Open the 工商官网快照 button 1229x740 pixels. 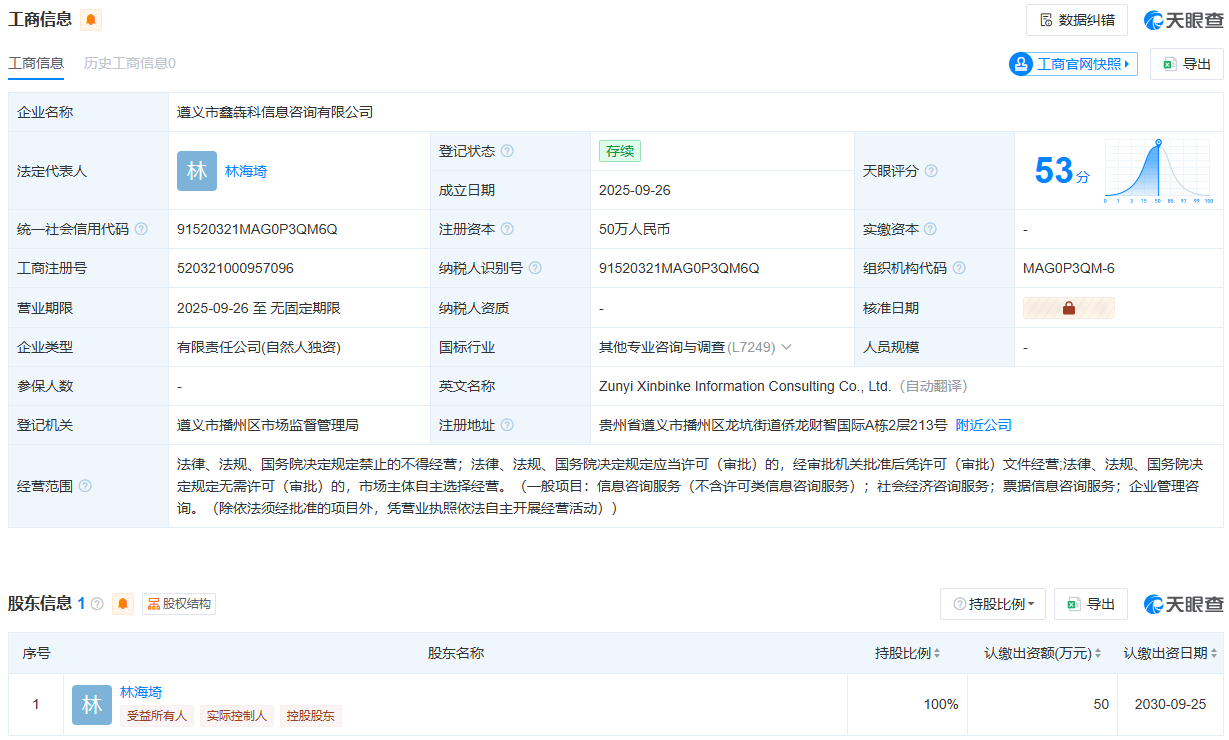pos(1073,64)
